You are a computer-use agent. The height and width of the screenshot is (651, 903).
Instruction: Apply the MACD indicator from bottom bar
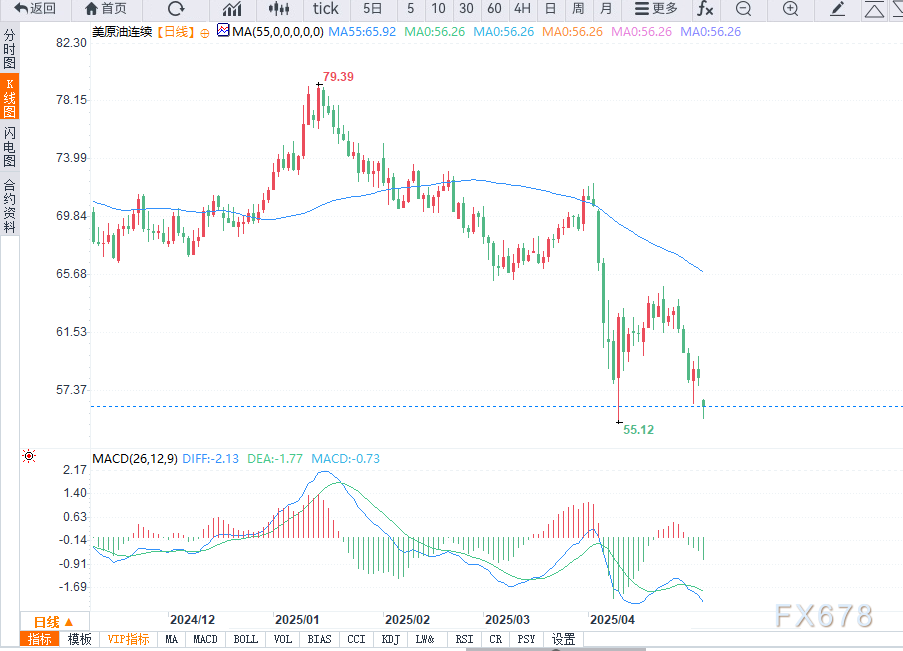pos(206,639)
